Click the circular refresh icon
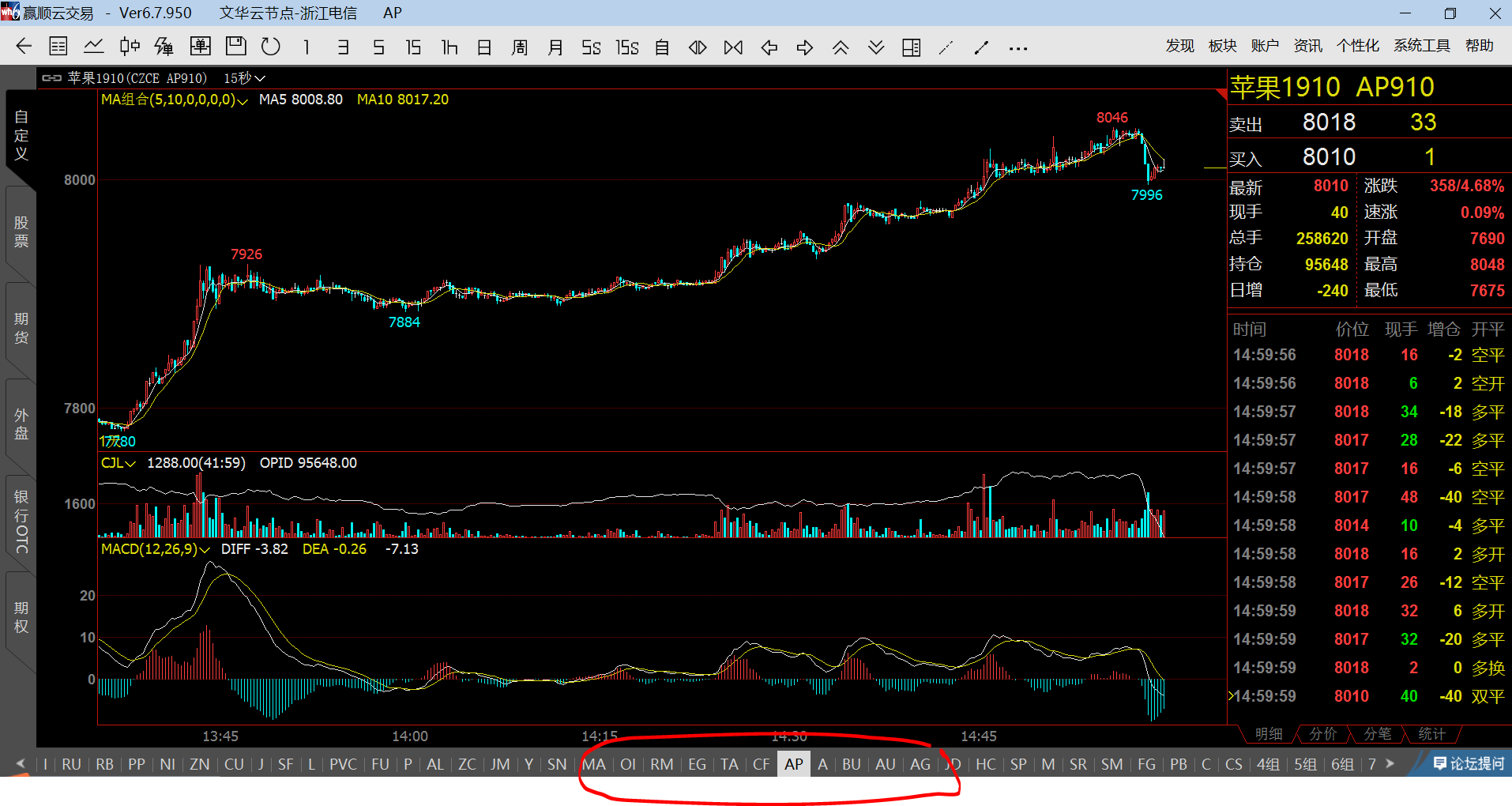 [271, 47]
